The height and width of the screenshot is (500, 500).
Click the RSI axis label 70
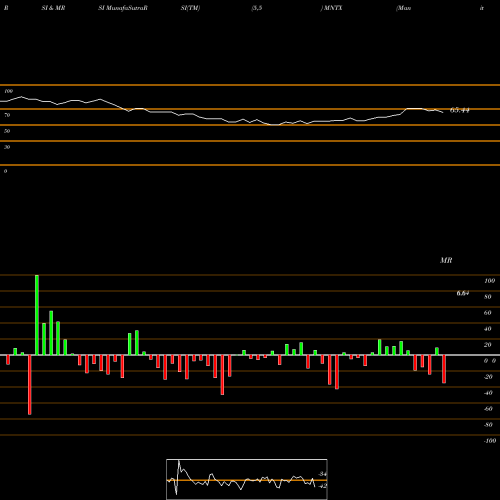point(7,115)
